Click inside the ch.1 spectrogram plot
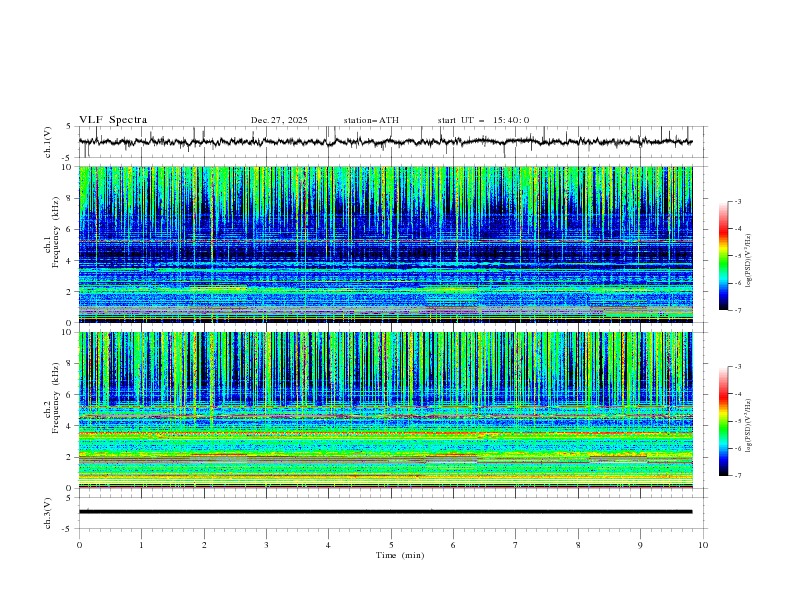 coord(390,245)
